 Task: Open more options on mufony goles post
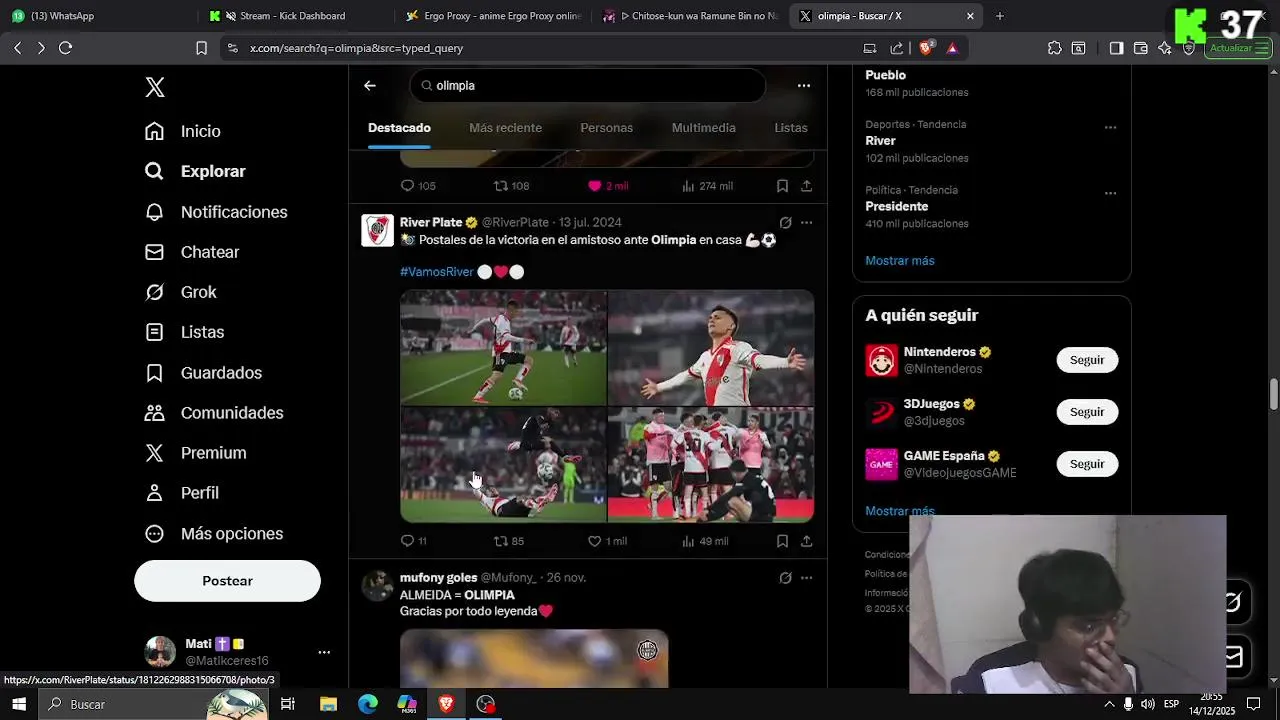[x=806, y=578]
